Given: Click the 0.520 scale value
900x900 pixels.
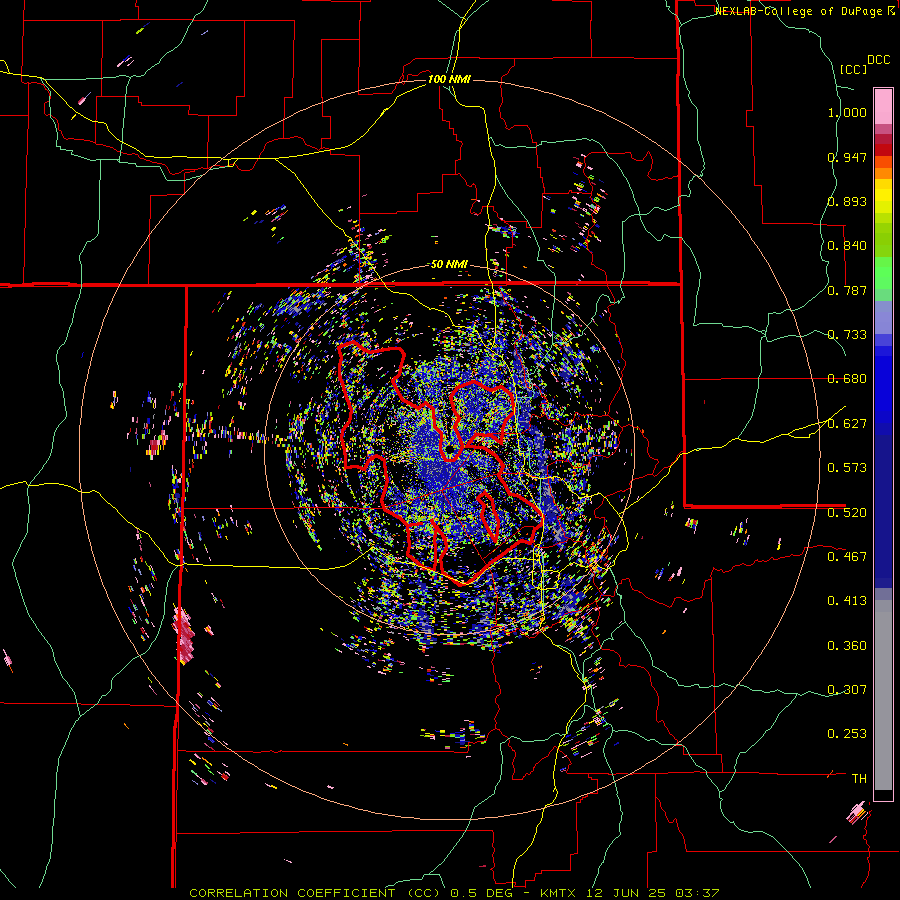Looking at the screenshot, I should click(x=847, y=513).
